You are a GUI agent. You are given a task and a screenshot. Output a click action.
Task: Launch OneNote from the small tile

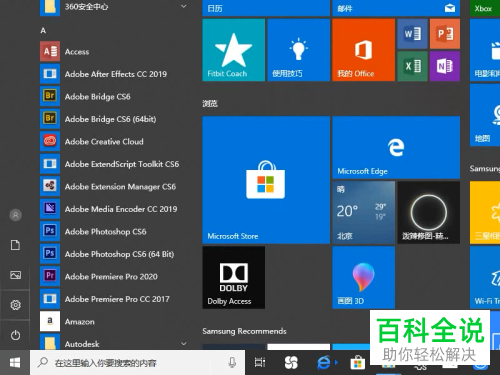pyautogui.click(x=445, y=66)
